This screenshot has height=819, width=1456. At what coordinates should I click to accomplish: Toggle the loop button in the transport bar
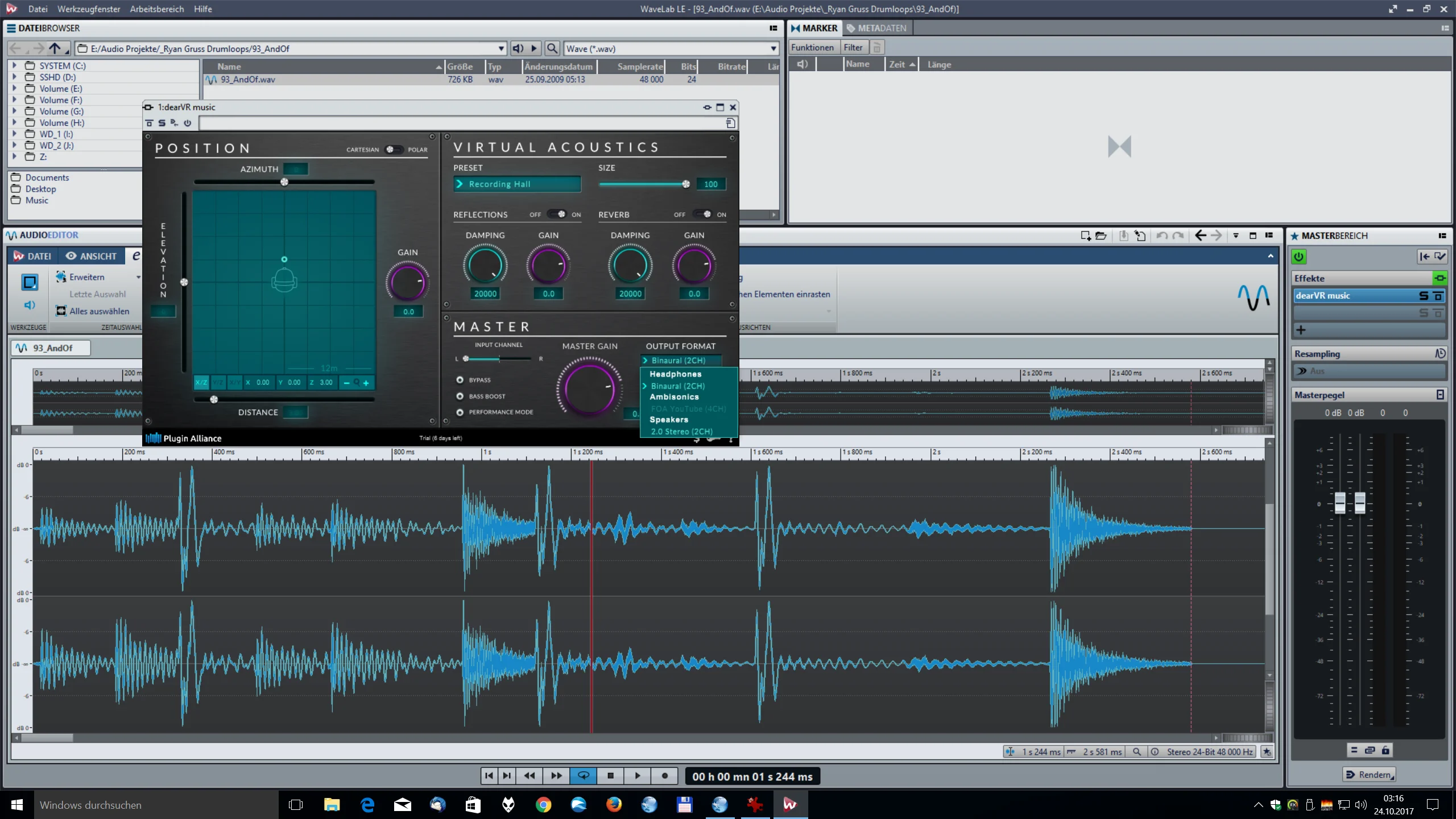pos(584,776)
